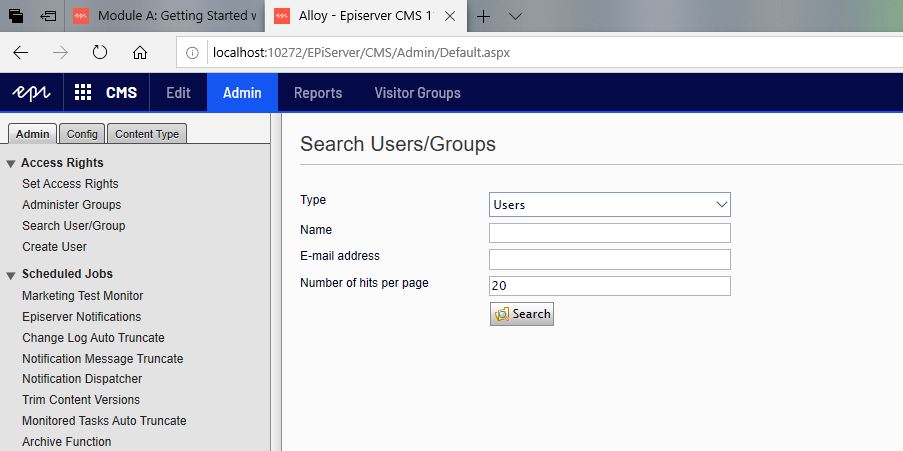The image size is (903, 451).
Task: Open the tab list chevron
Action: coord(515,16)
